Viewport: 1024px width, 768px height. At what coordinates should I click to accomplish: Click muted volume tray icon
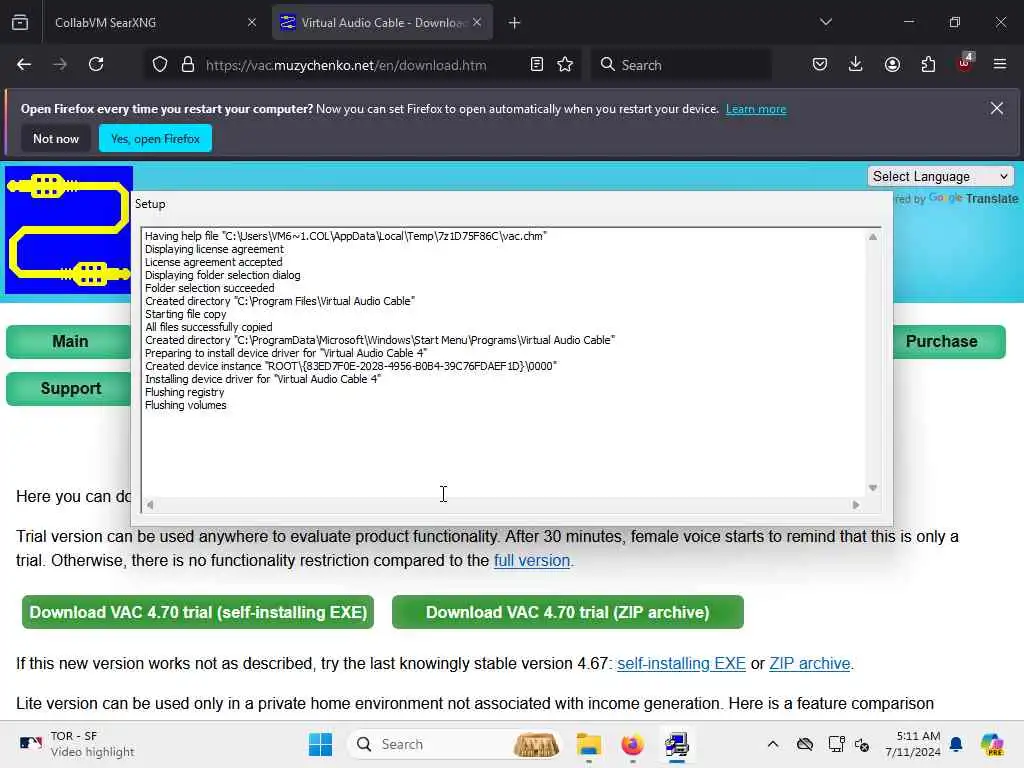click(x=861, y=744)
